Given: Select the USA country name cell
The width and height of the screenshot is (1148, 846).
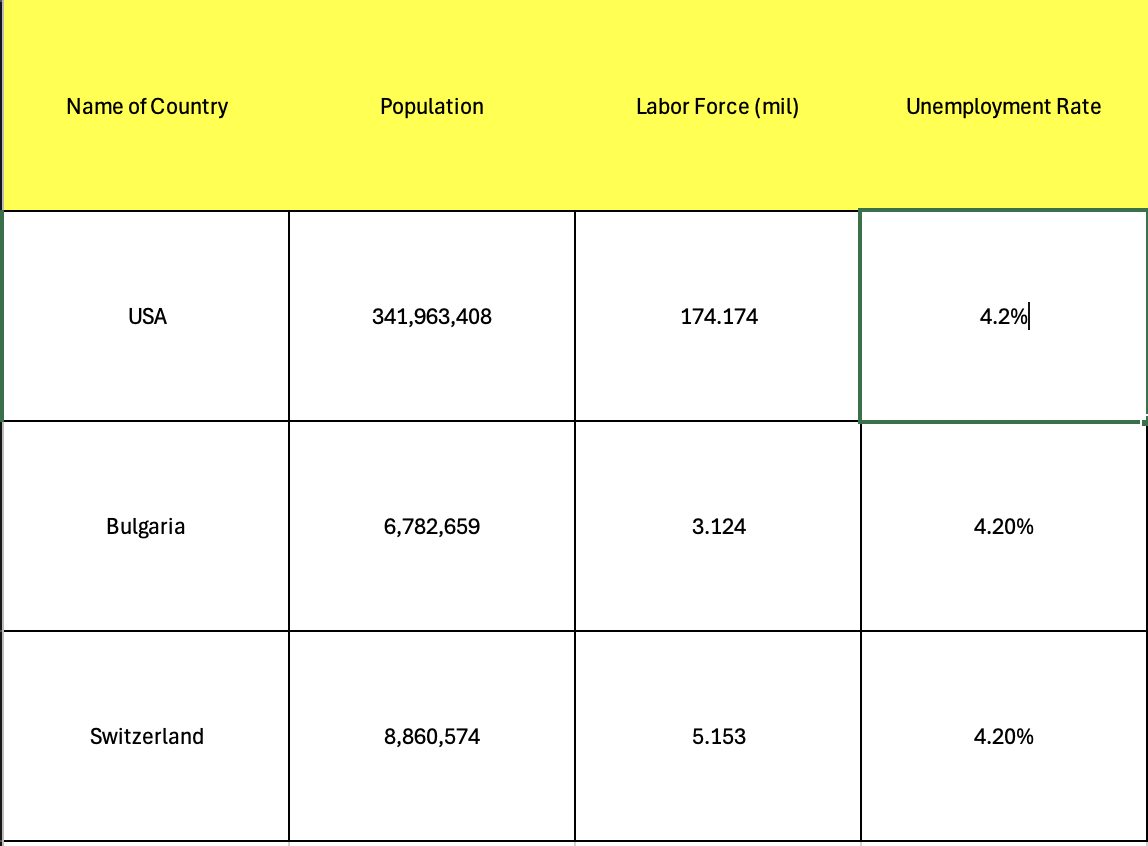Looking at the screenshot, I should (147, 317).
